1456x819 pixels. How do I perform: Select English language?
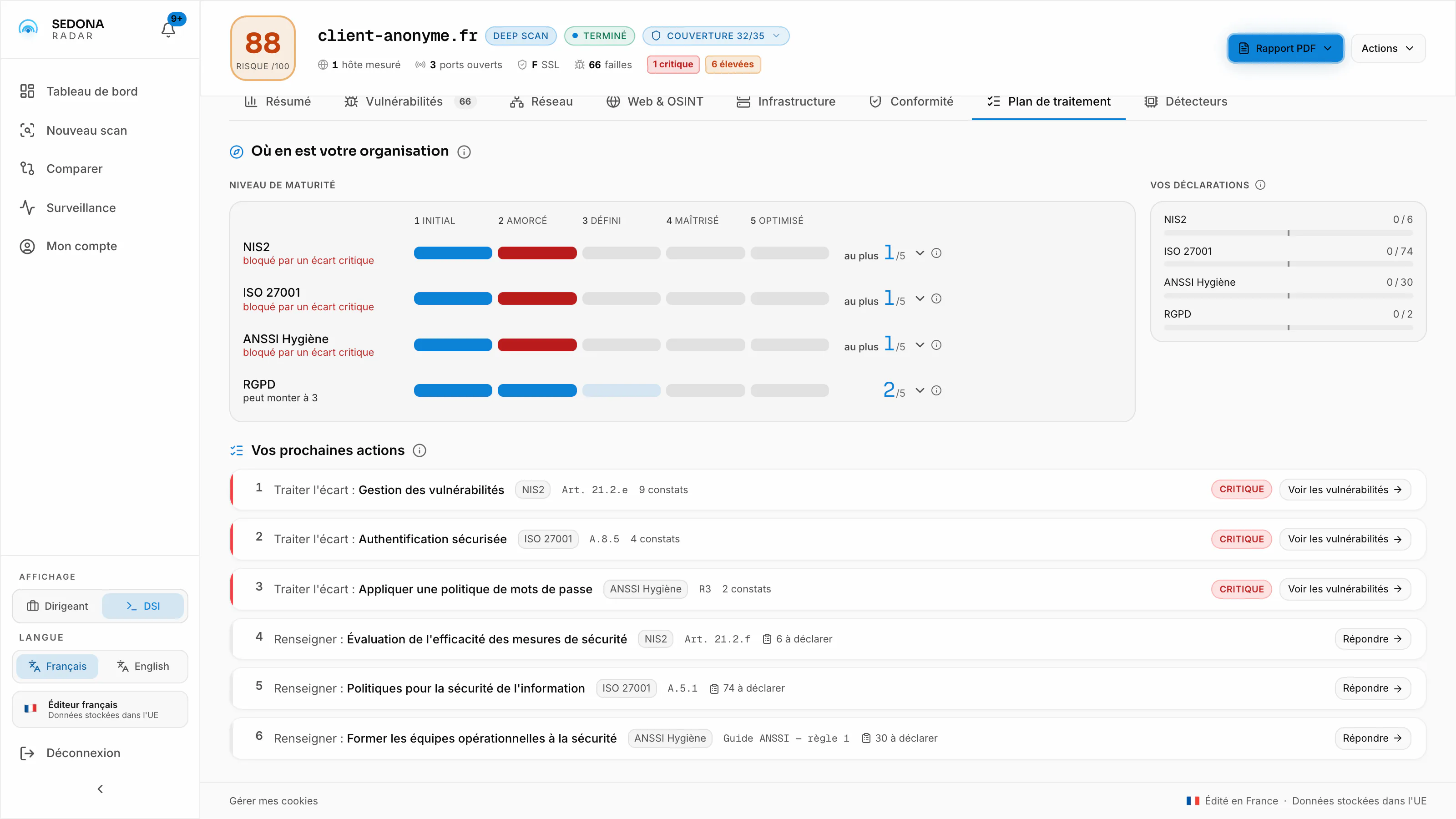click(x=143, y=666)
